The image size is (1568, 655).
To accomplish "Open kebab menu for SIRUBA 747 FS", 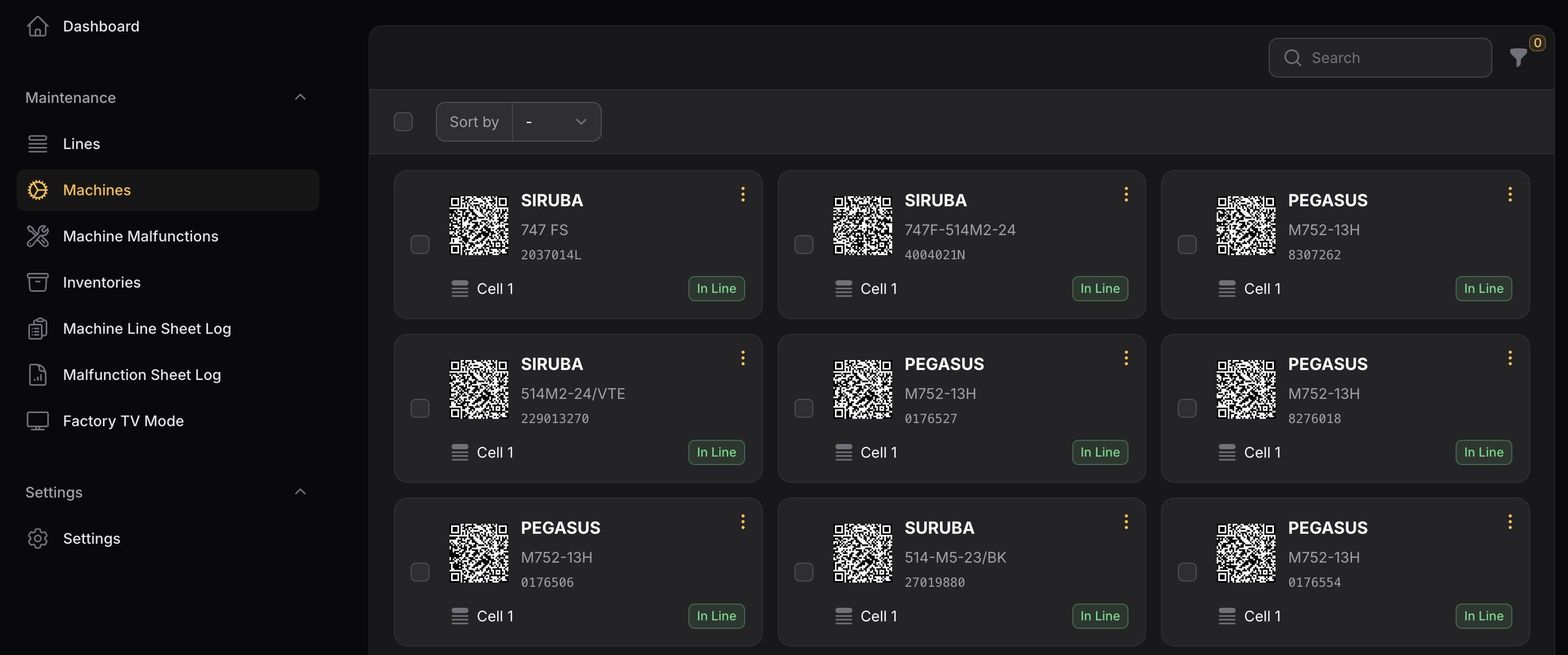I will 743,194.
